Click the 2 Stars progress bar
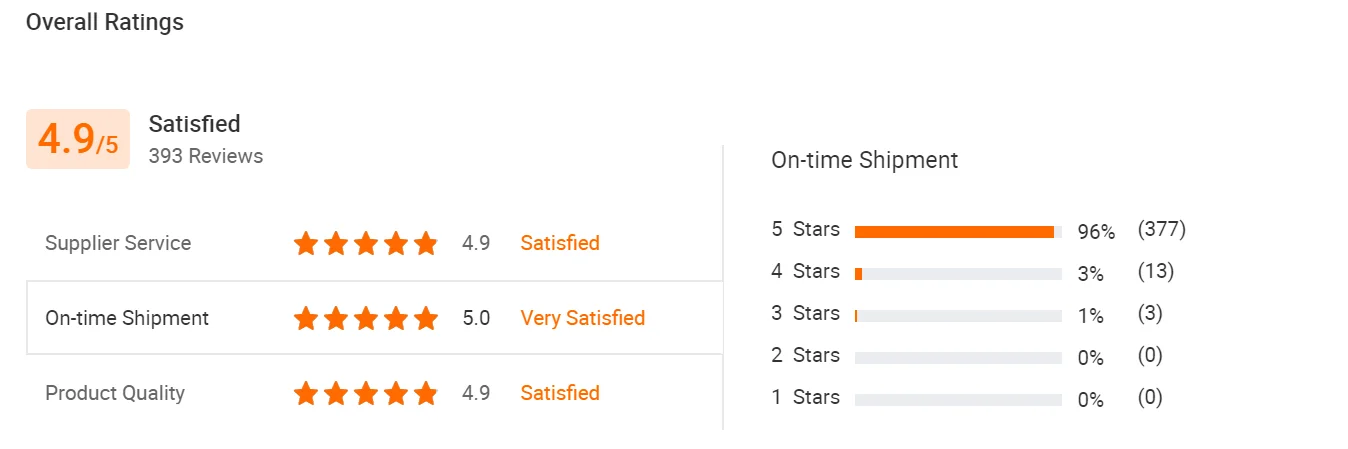The width and height of the screenshot is (1348, 449). pos(958,358)
